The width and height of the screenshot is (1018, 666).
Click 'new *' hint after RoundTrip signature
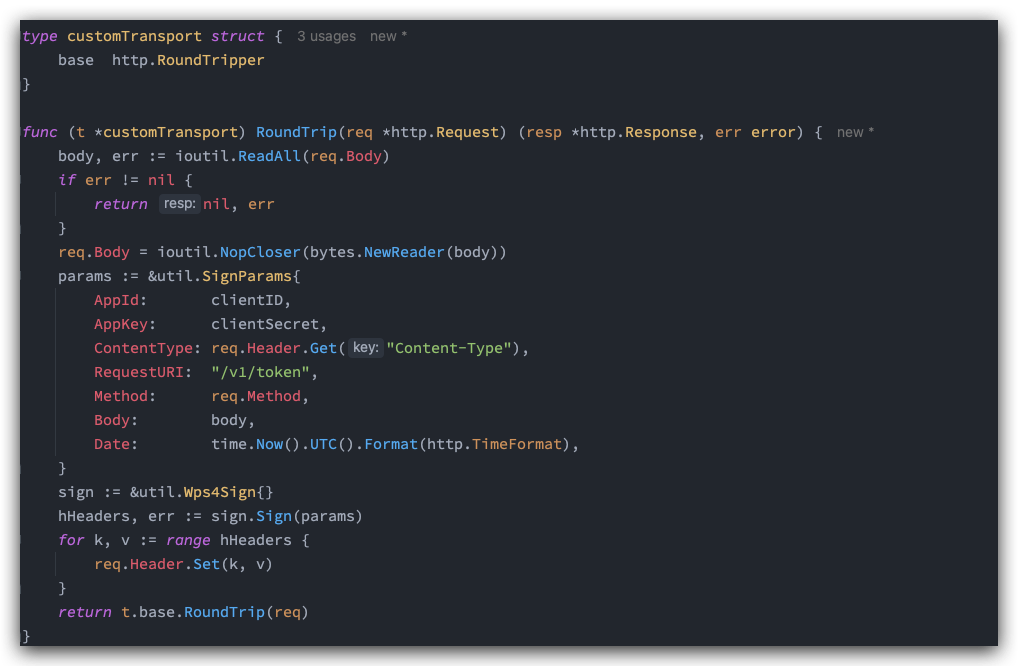click(x=855, y=132)
